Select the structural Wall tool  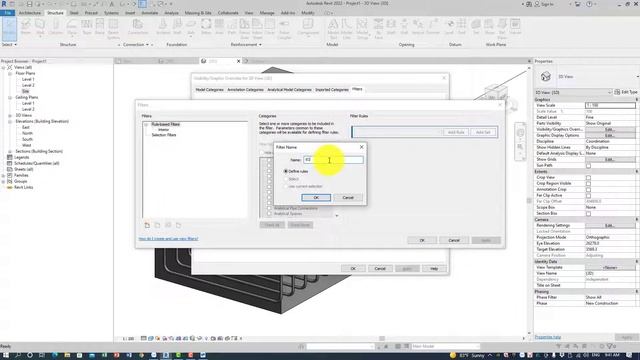(x=40, y=28)
